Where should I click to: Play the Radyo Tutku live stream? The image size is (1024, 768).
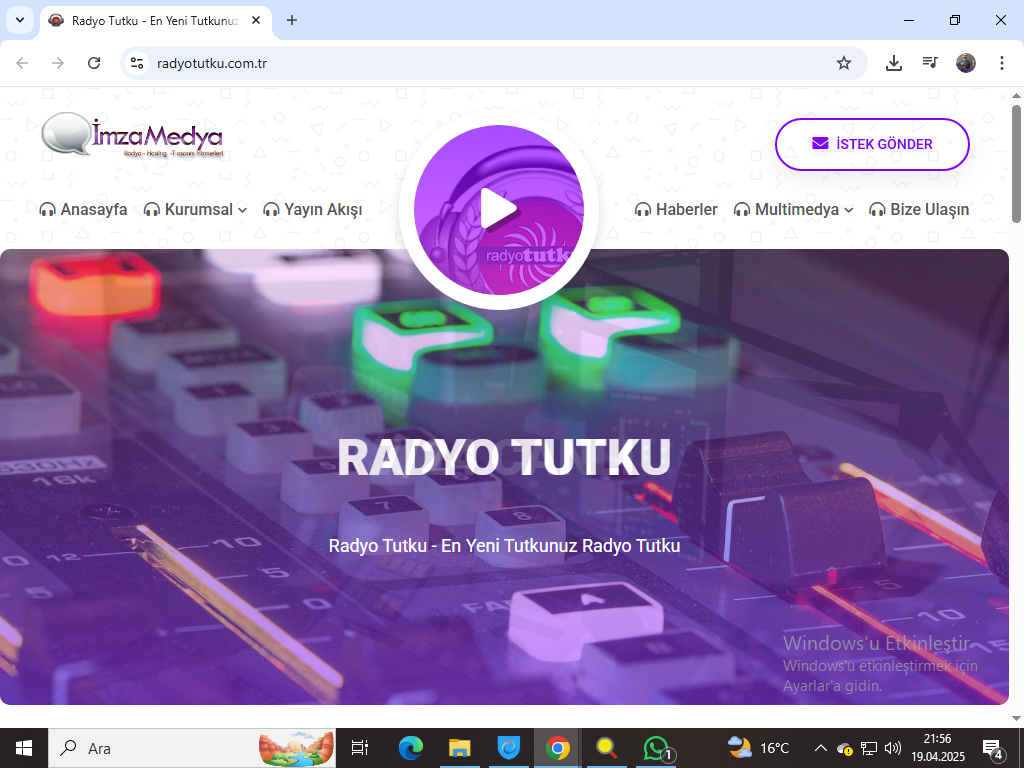[x=499, y=209]
